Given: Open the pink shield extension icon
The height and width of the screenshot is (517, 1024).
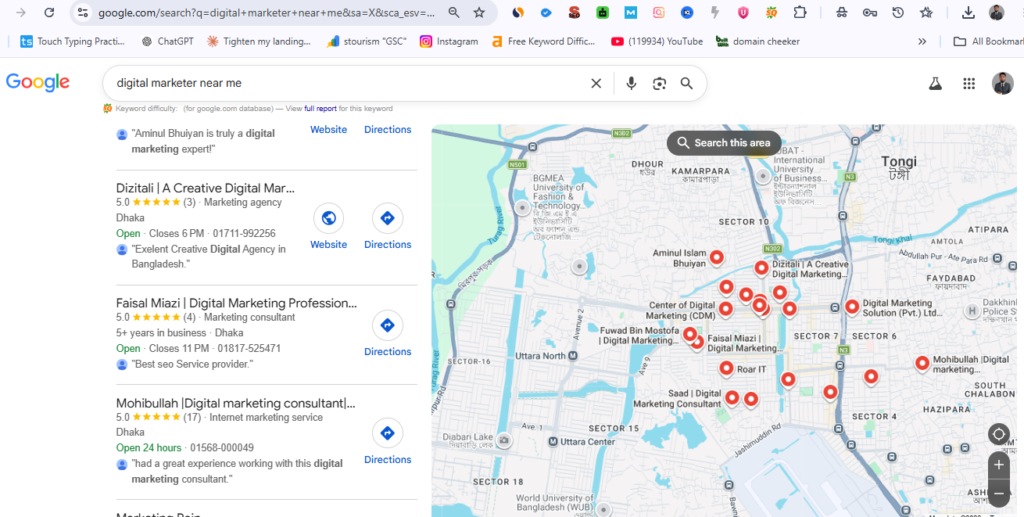Looking at the screenshot, I should pos(743,12).
